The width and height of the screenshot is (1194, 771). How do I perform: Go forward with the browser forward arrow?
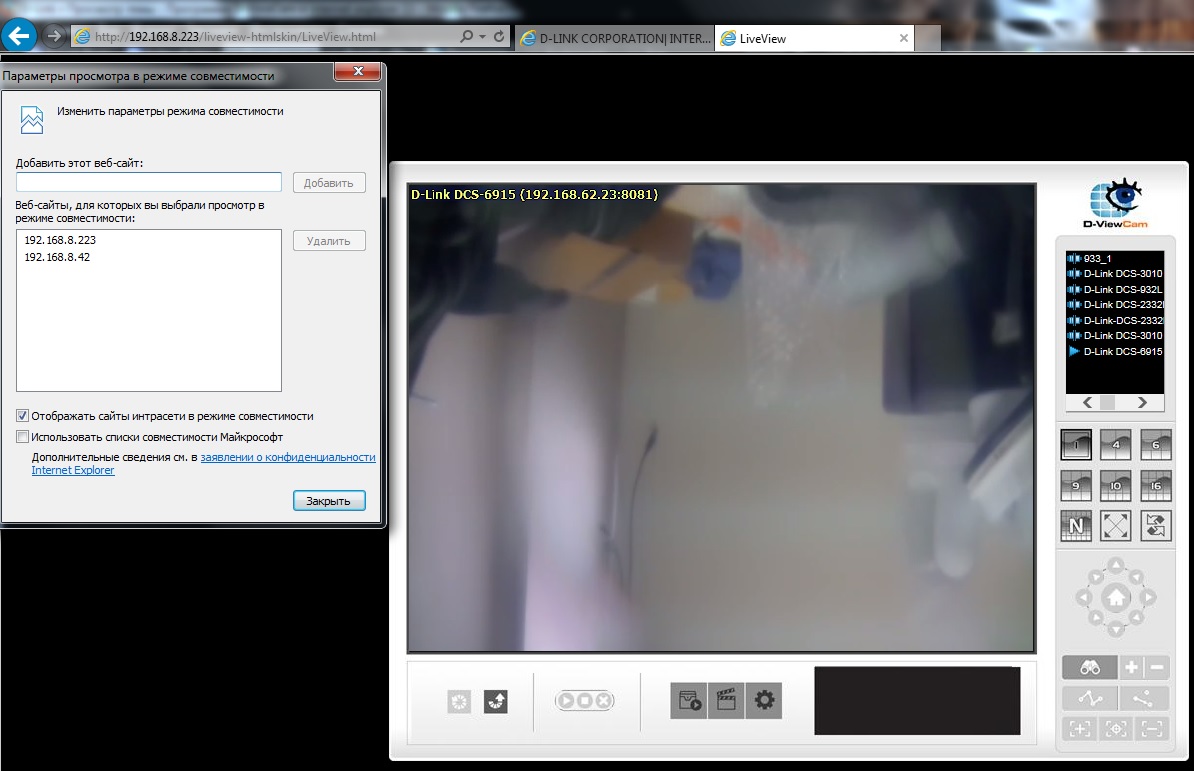tap(53, 36)
